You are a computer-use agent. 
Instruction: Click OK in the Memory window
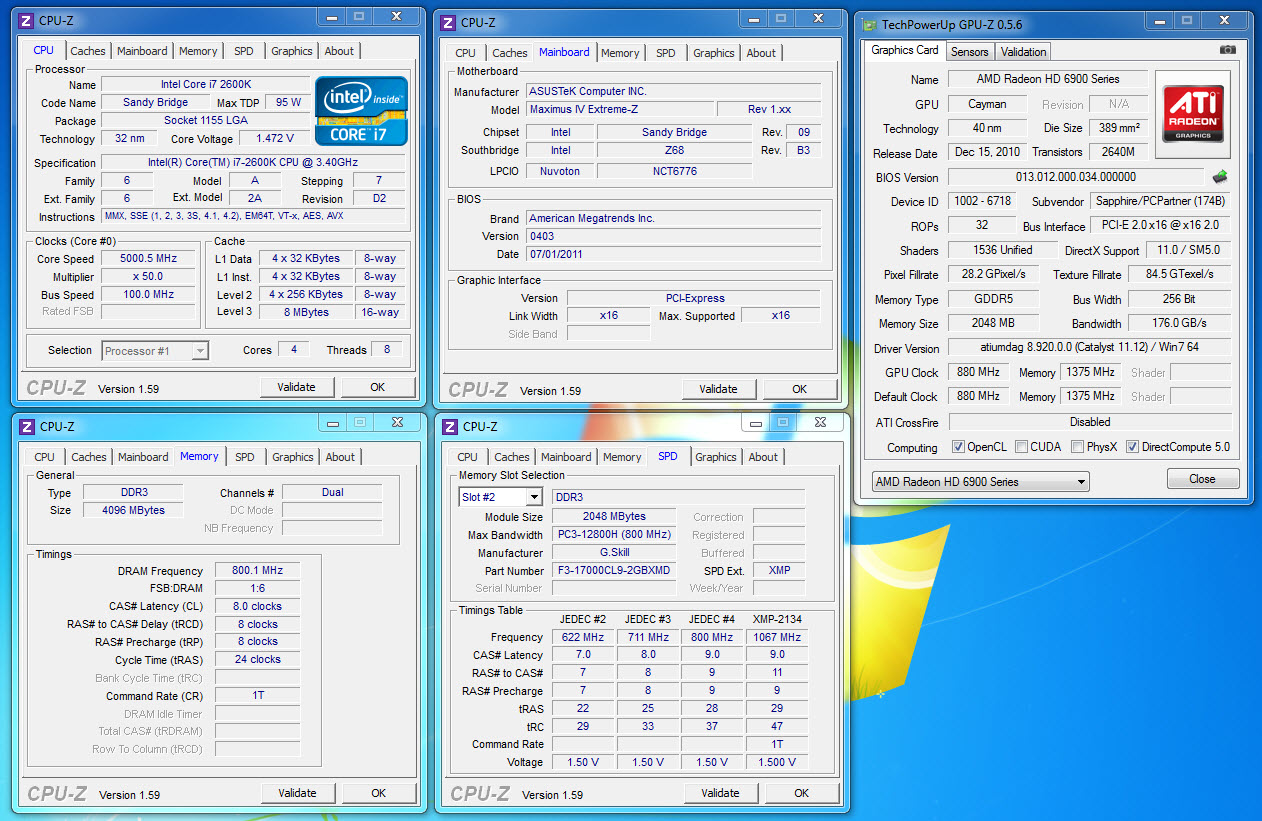click(x=379, y=793)
